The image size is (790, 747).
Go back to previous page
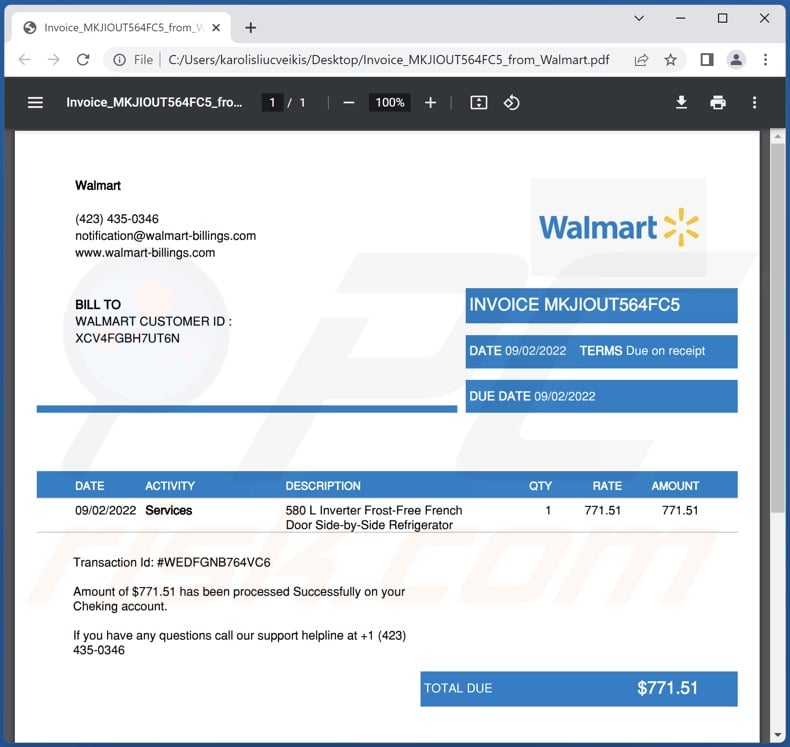point(25,60)
